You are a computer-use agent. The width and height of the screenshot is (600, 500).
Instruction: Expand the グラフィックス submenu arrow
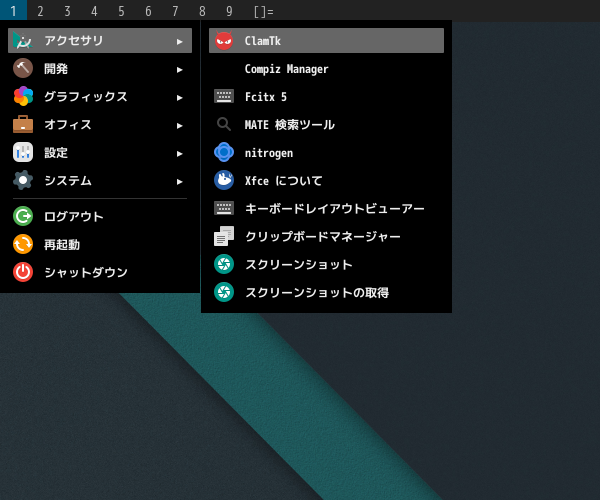(x=179, y=98)
